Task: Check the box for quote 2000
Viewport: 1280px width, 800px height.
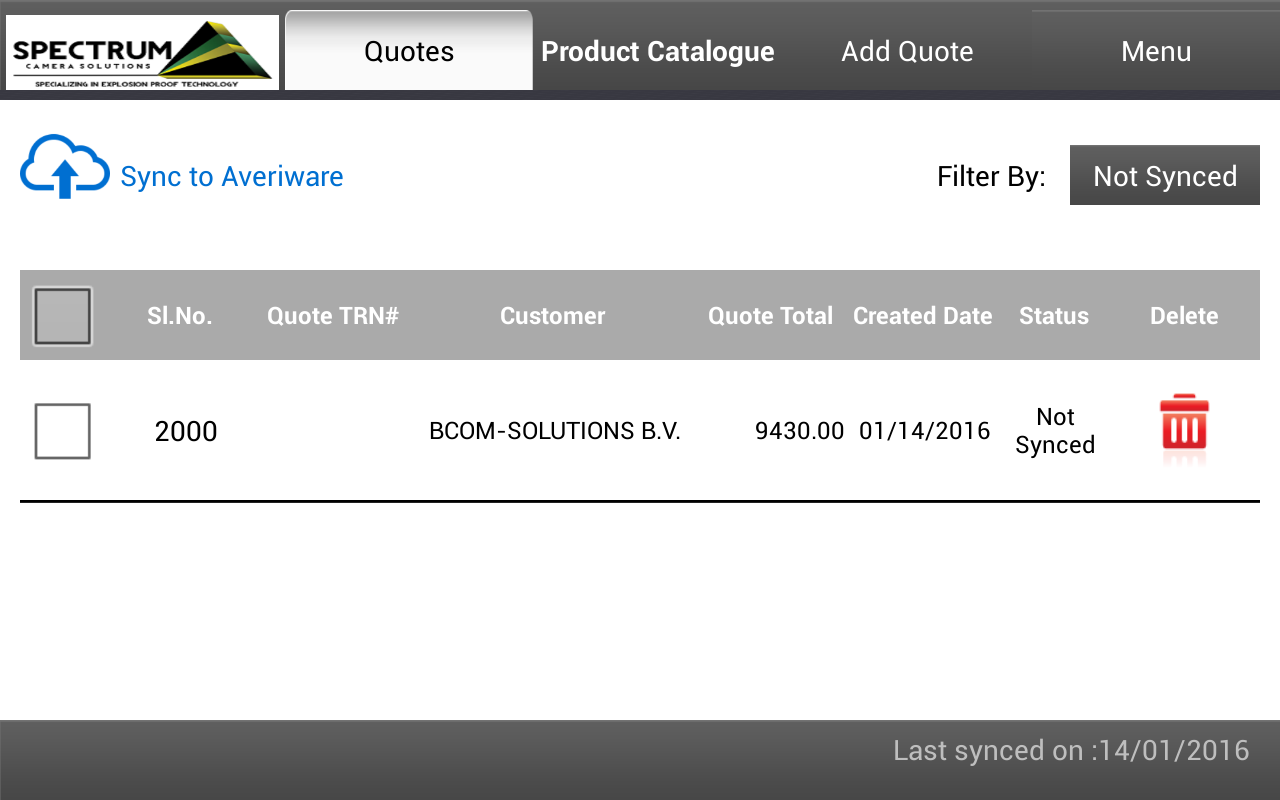Action: [63, 431]
